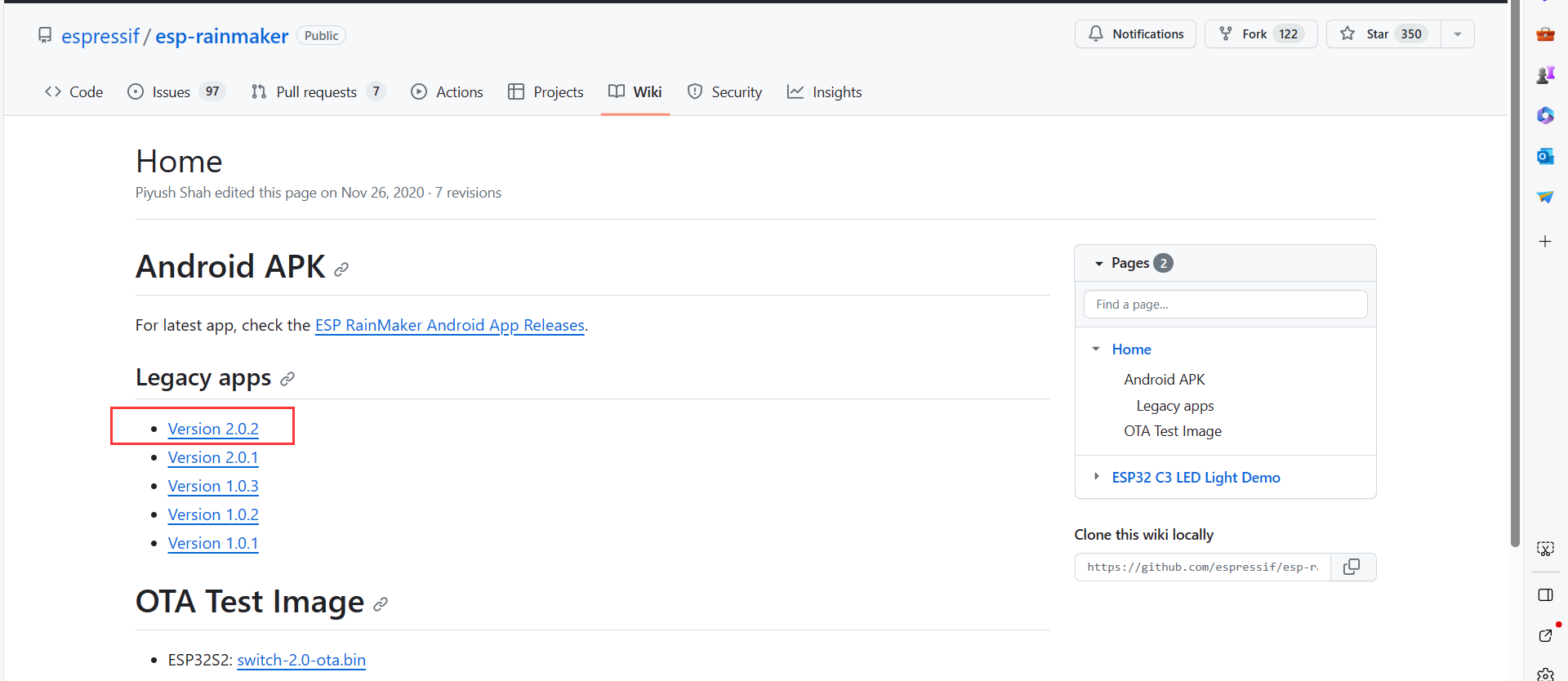Open the Security tab
This screenshot has width=1568, height=681.
[724, 92]
